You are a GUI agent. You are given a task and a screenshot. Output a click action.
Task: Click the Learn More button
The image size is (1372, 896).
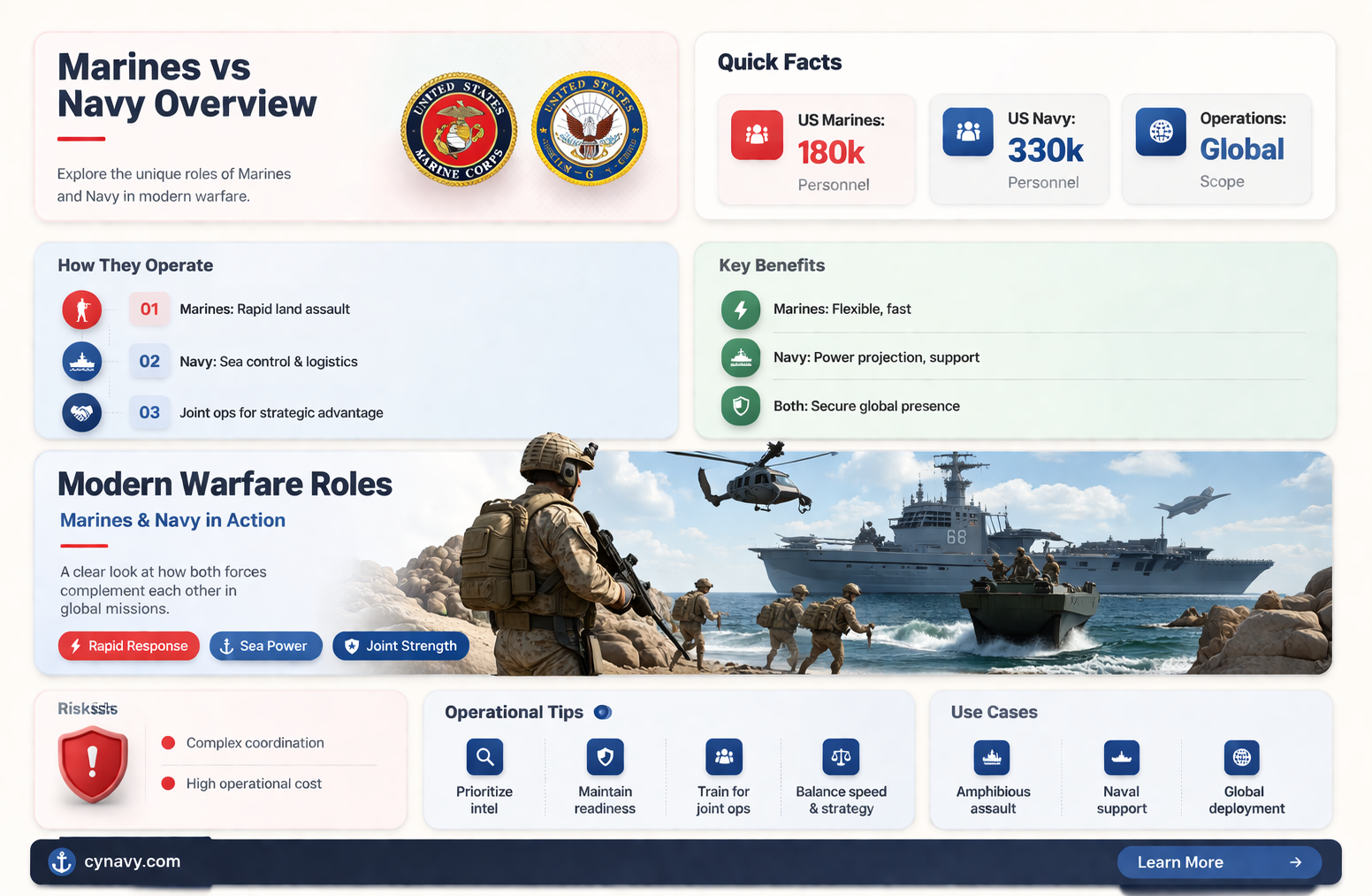coord(1219,862)
